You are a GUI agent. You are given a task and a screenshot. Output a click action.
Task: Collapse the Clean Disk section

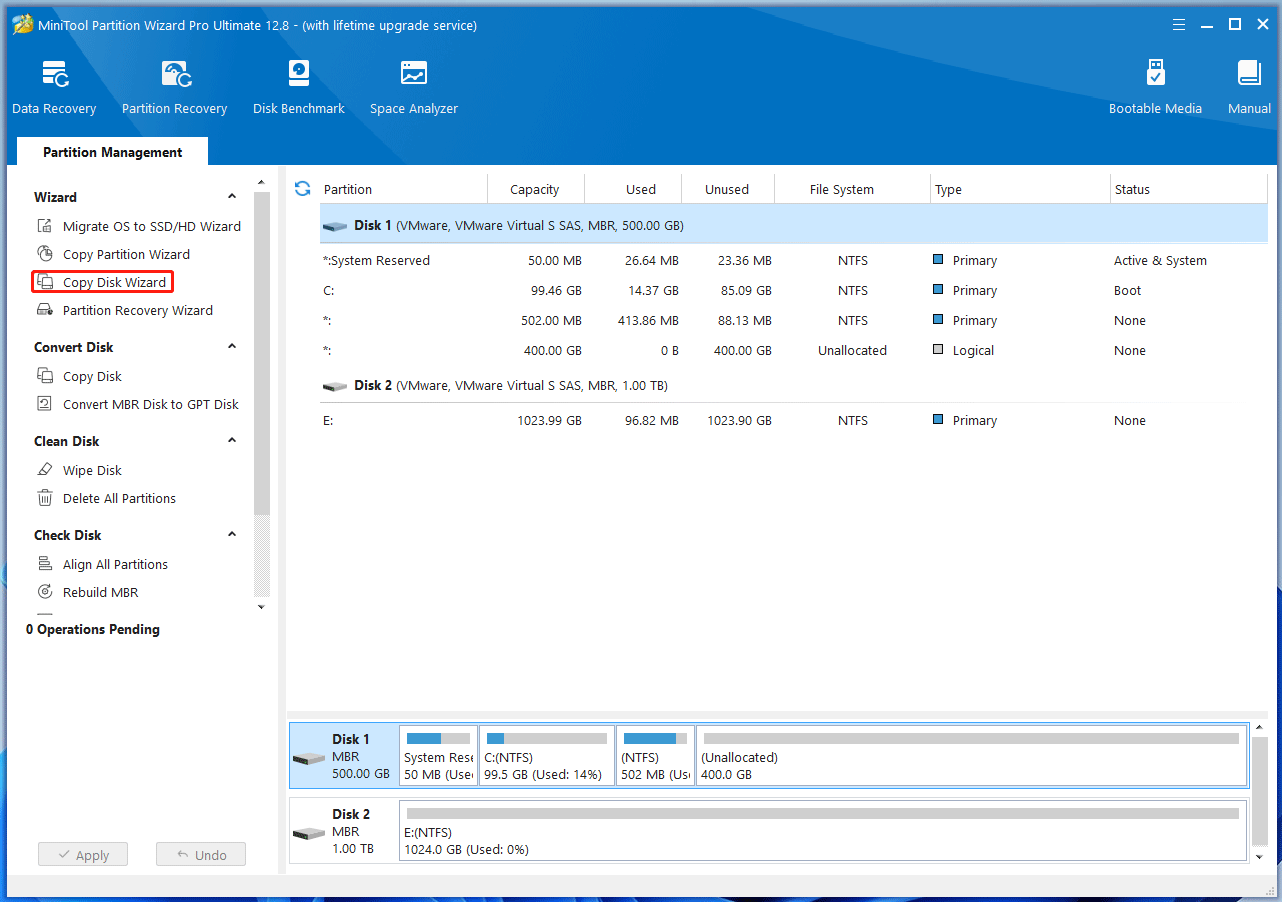(232, 441)
